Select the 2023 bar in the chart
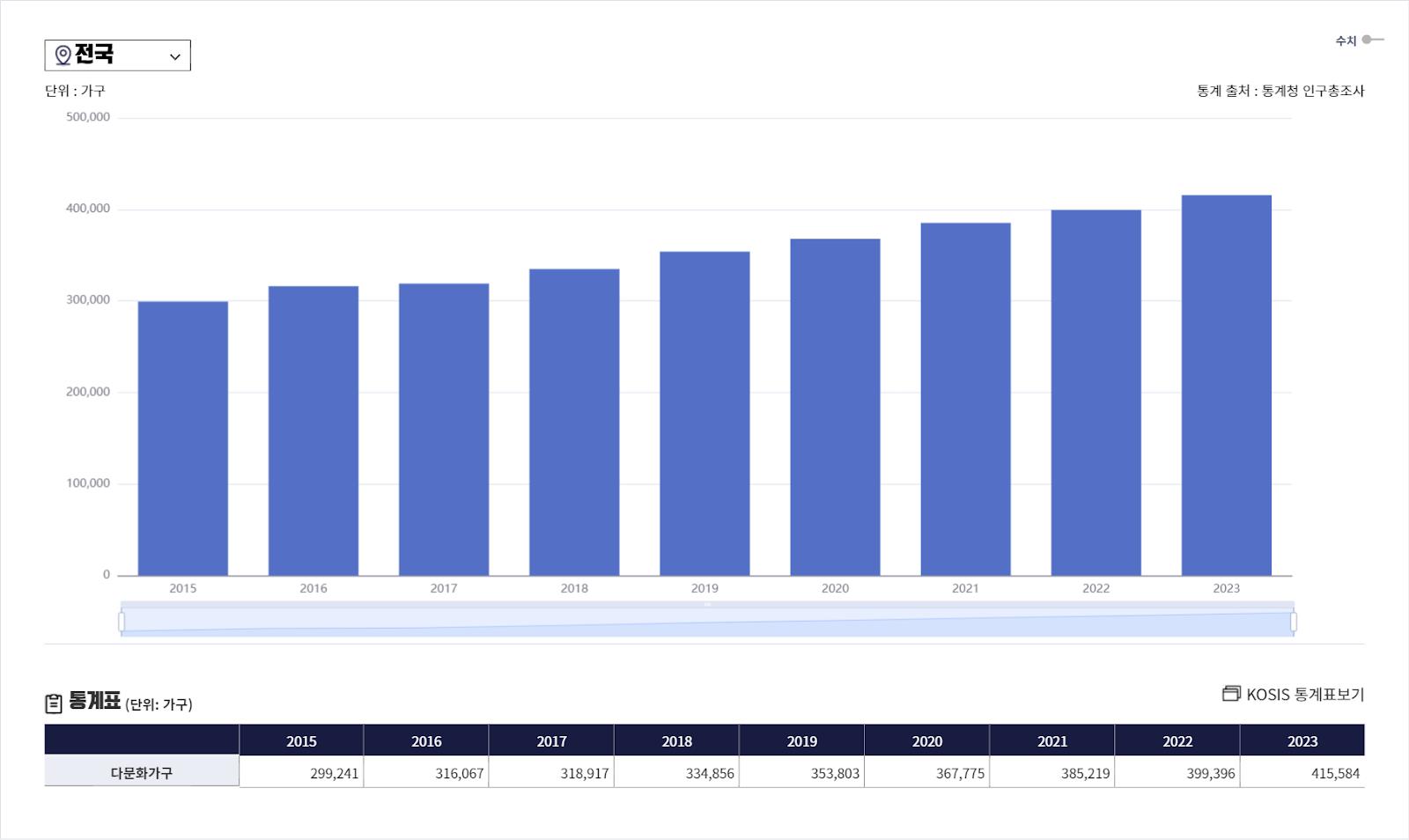1409x840 pixels. 1226,386
